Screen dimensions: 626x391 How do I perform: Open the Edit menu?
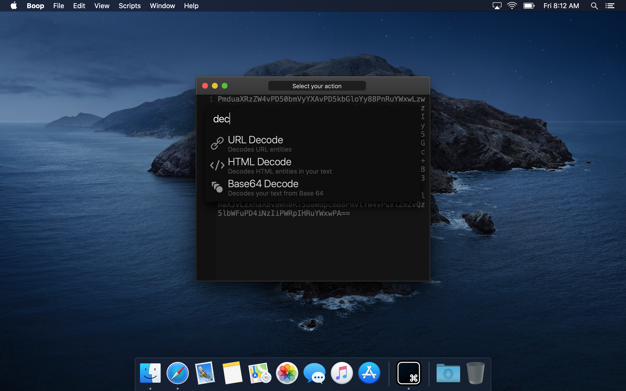[x=79, y=6]
